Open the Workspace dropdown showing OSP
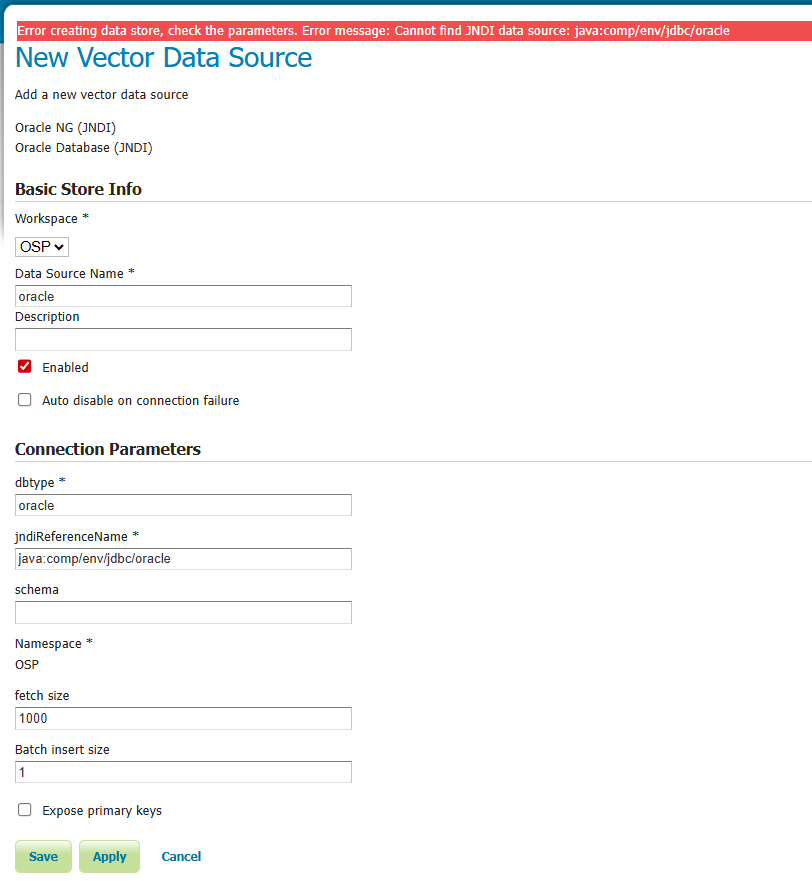Viewport: 812px width, 881px height. [41, 246]
